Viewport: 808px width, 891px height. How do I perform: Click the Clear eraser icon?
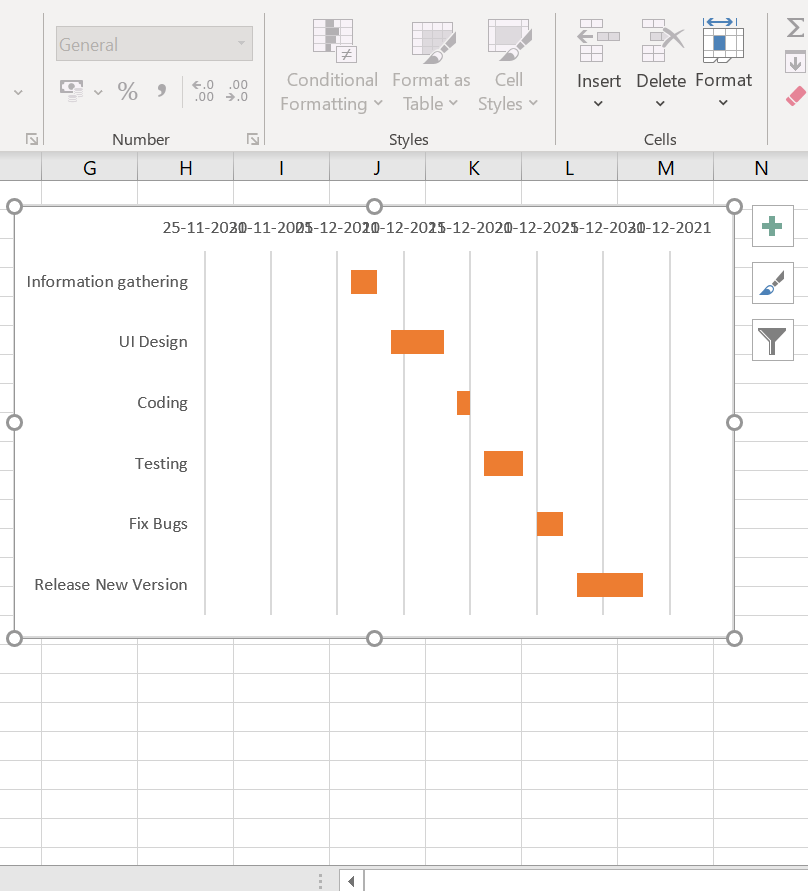point(795,96)
